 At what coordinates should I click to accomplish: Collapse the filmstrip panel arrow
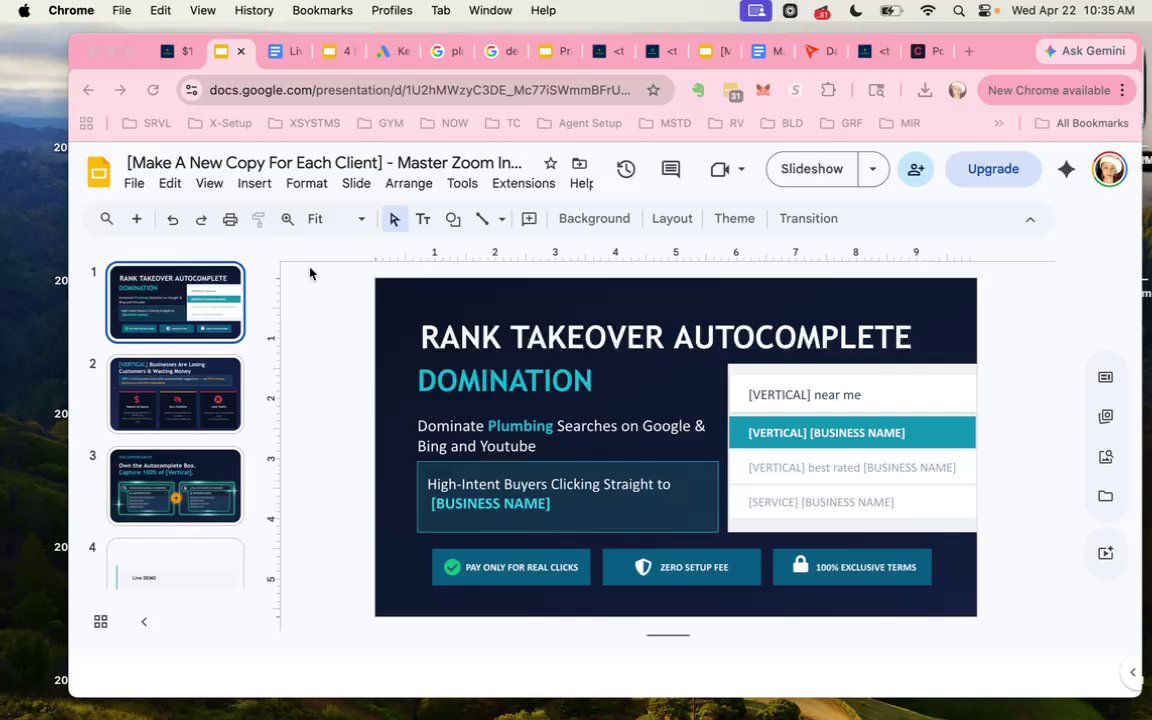(144, 622)
